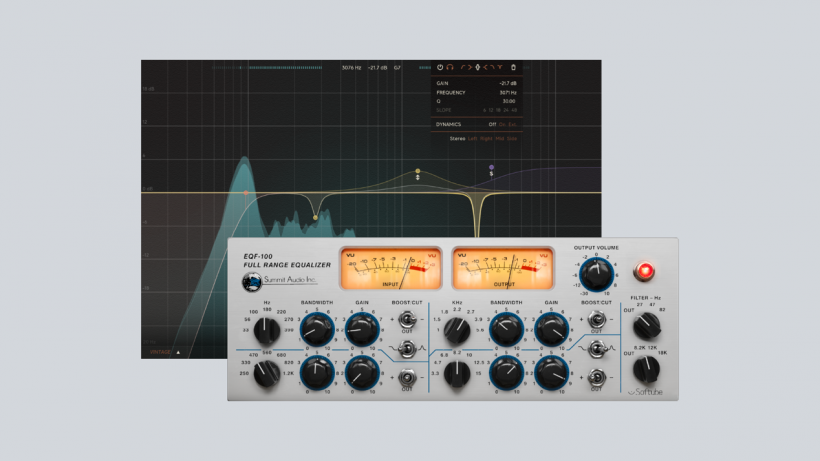Image resolution: width=820 pixels, height=461 pixels.
Task: Set Dynamics to Ext.
Action: [512, 124]
